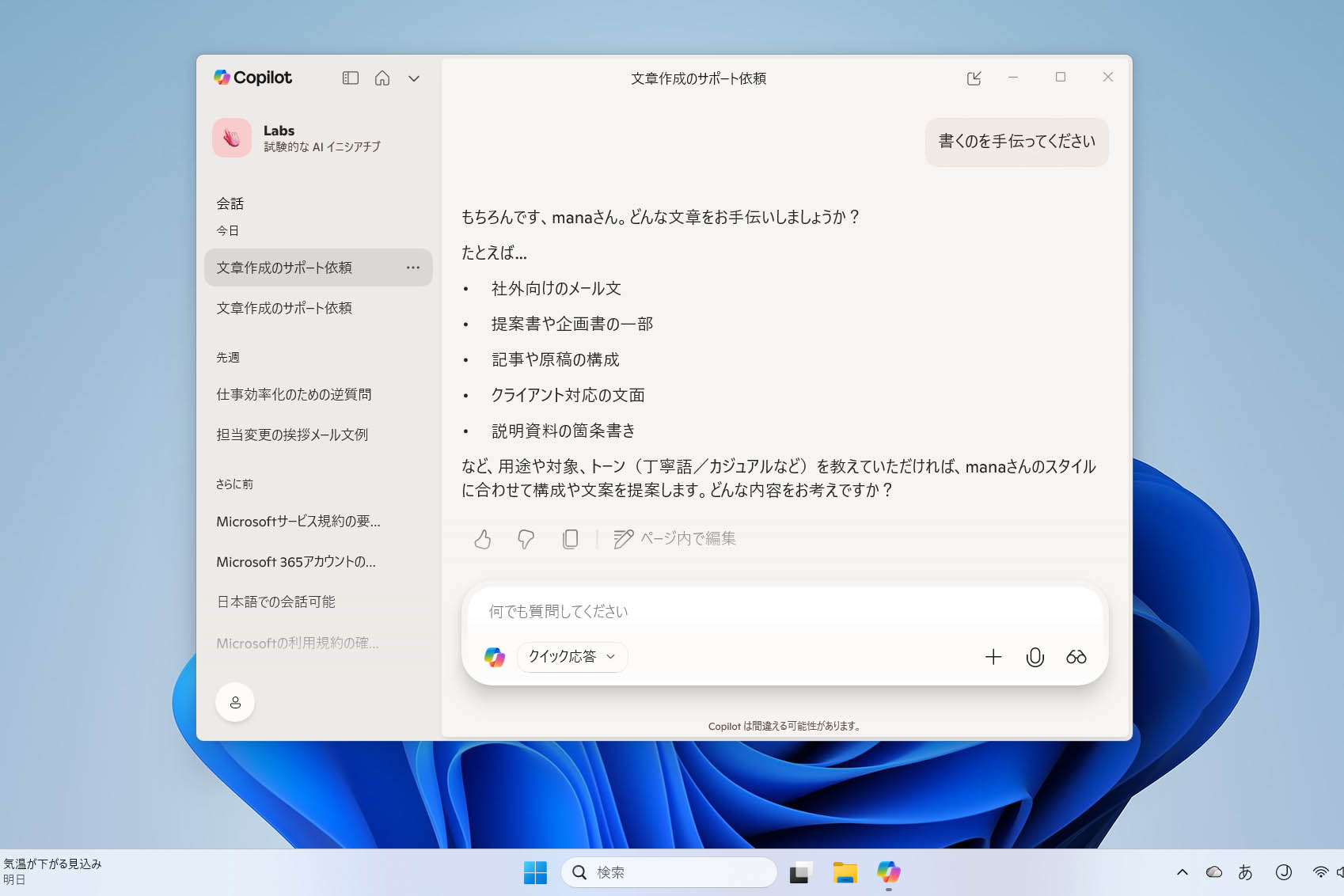Screen dimensions: 1344x896
Task: Expand the chevron next to the home icon
Action: 414,78
